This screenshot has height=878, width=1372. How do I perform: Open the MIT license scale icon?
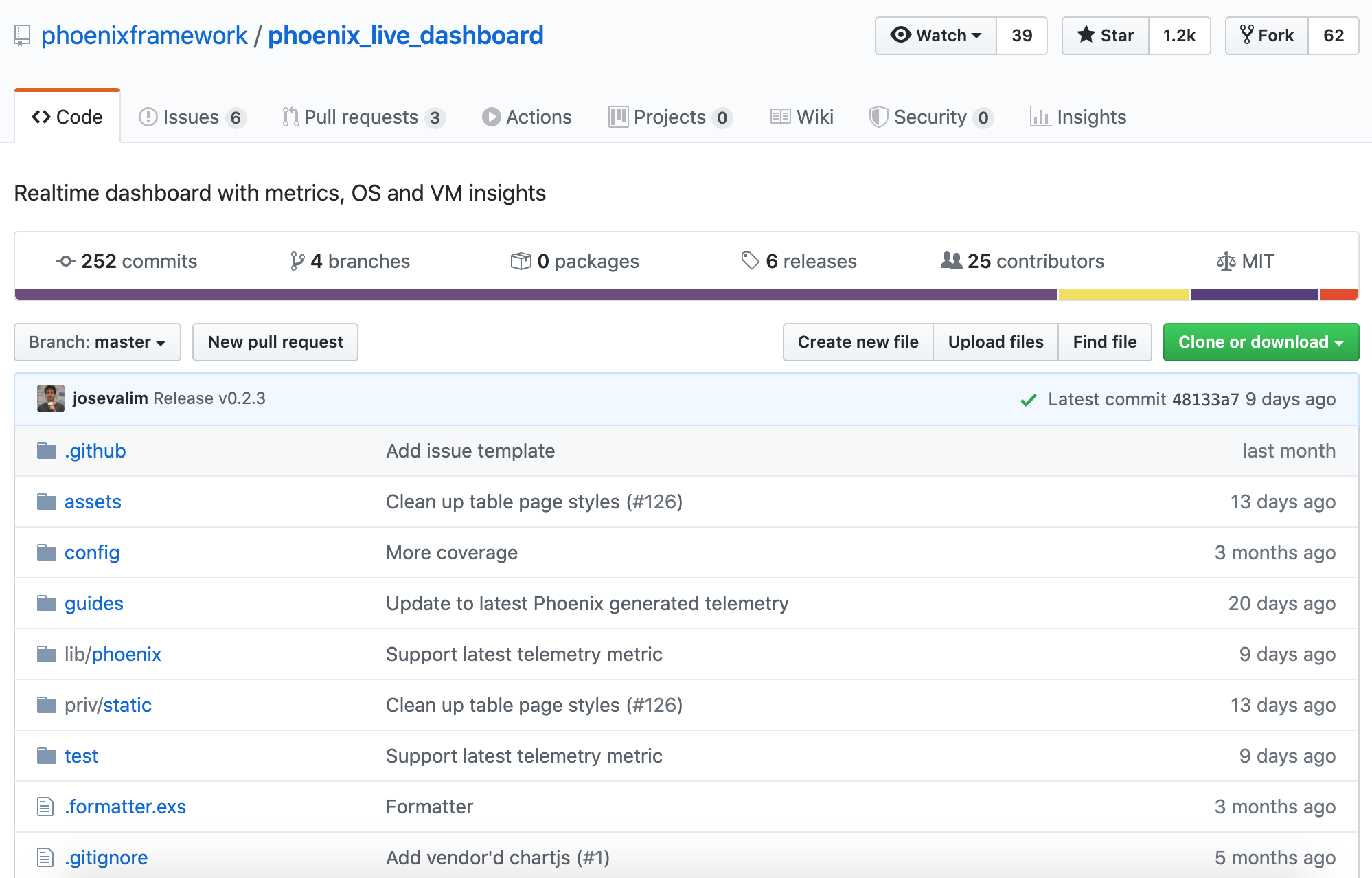point(1226,261)
